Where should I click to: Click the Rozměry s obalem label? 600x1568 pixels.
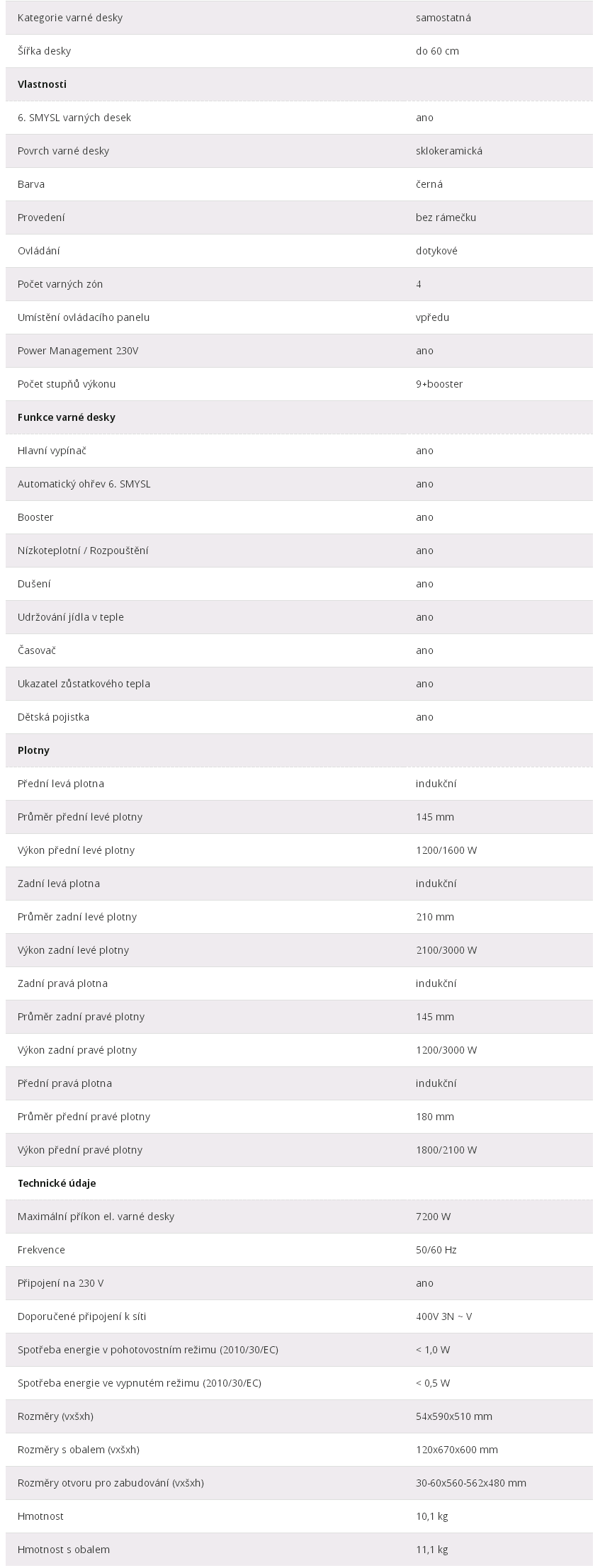click(x=78, y=1450)
